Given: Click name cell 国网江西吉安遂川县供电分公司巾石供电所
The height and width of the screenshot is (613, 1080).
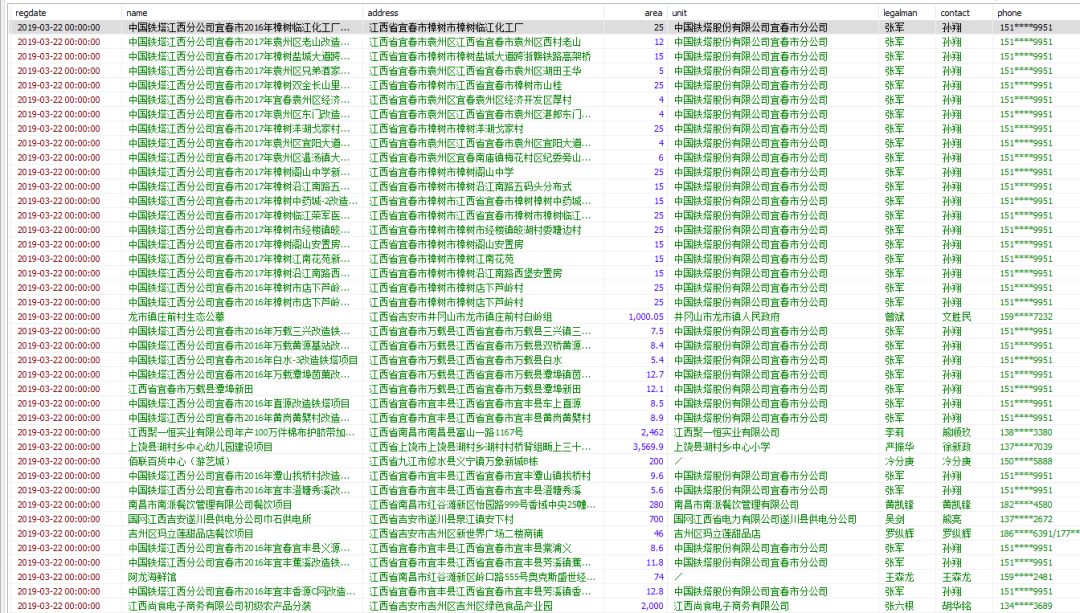Looking at the screenshot, I should (219, 519).
